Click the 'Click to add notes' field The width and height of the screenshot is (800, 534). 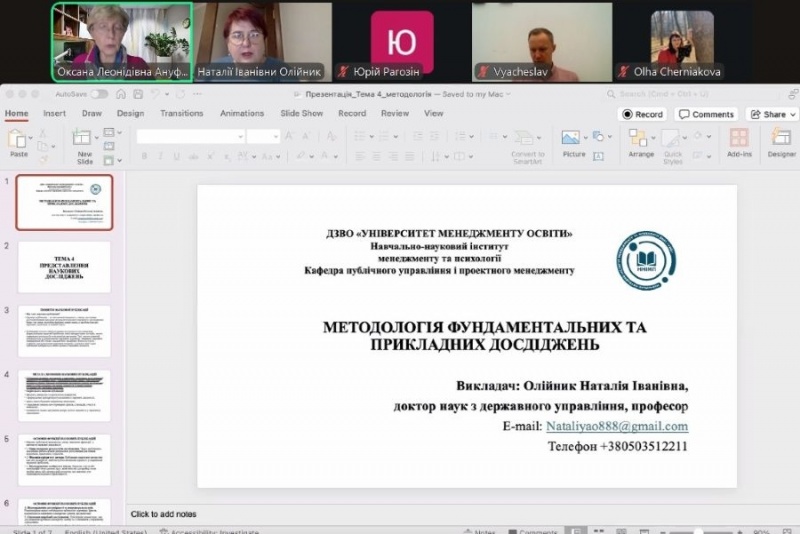pos(163,514)
